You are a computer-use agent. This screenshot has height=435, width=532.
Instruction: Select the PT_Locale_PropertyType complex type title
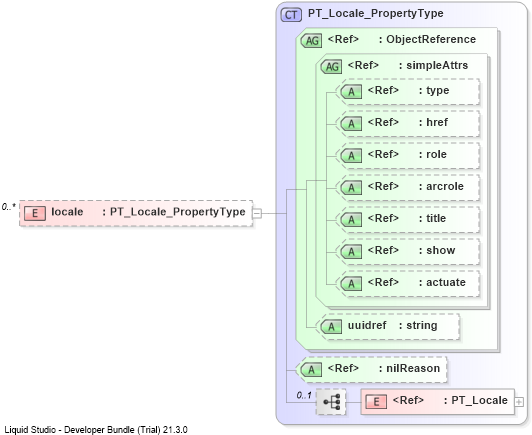(376, 13)
